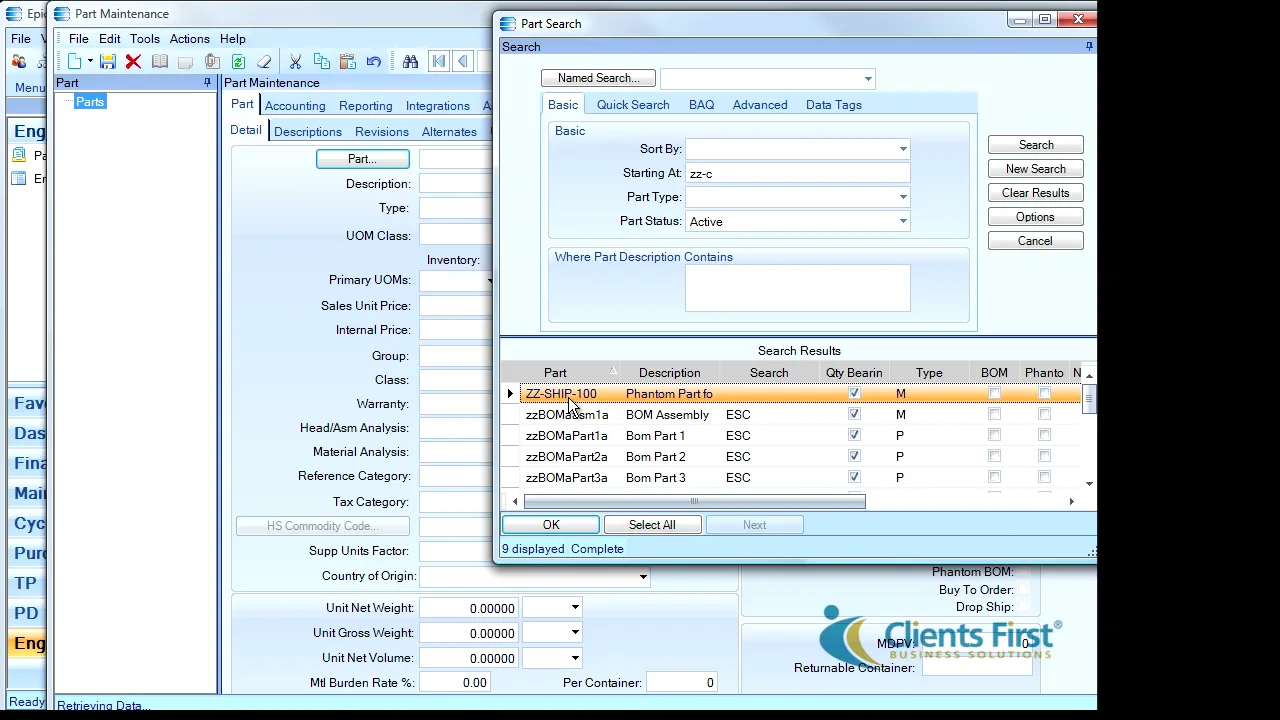Click the Undo arrow icon

click(x=373, y=62)
